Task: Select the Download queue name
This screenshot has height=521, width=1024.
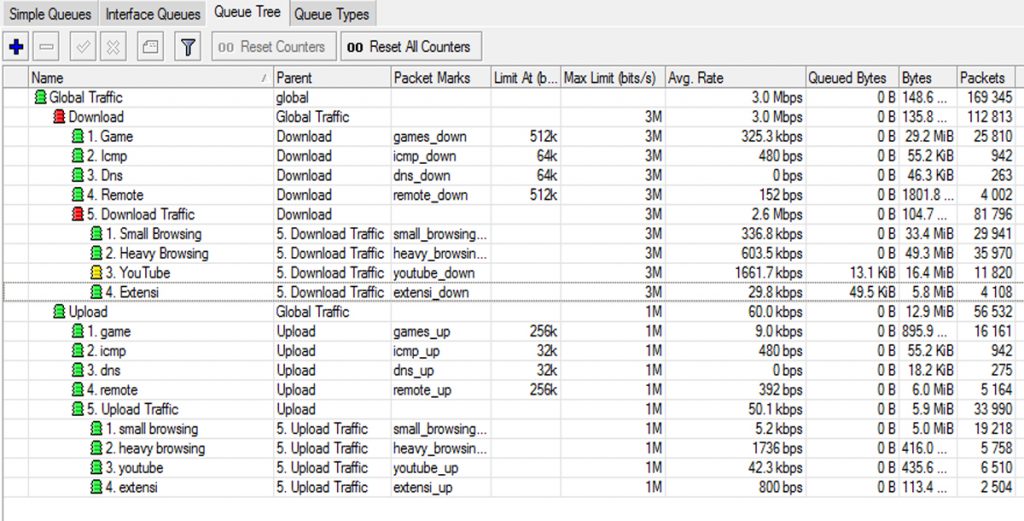Action: [x=96, y=117]
